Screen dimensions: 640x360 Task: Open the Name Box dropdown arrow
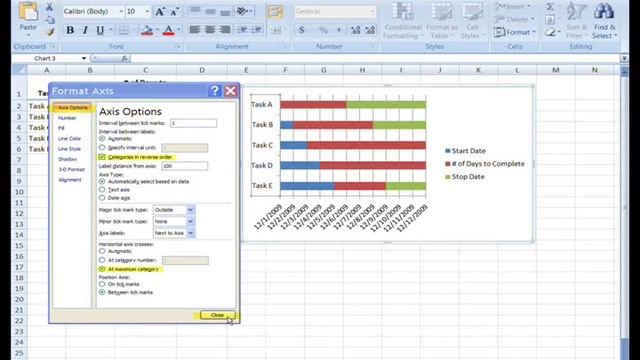coord(84,59)
